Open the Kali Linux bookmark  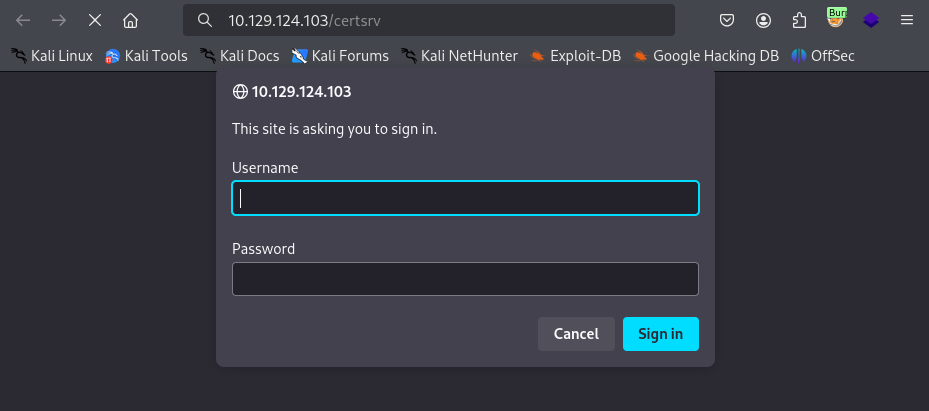pyautogui.click(x=52, y=56)
